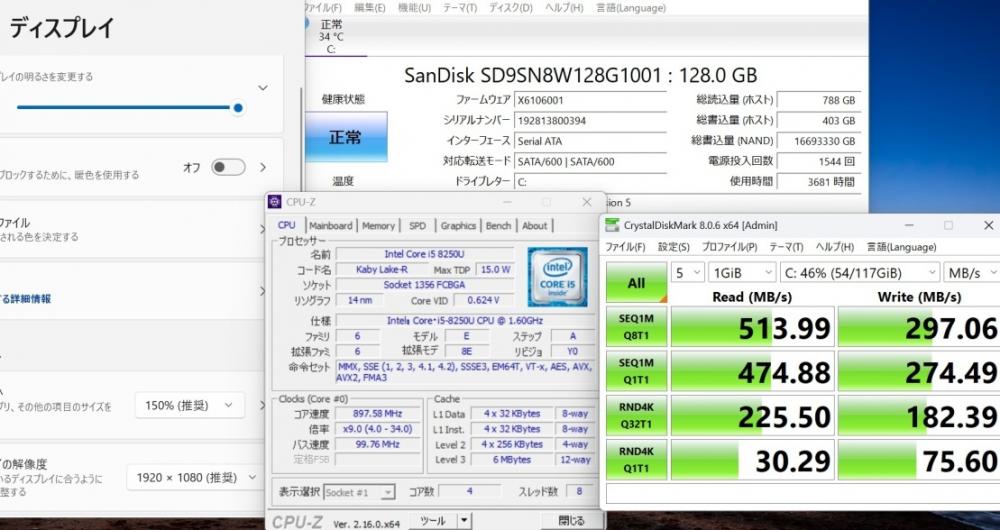Switch to the Graphics tab in CPU-Z
This screenshot has width=1000, height=530.
[458, 226]
